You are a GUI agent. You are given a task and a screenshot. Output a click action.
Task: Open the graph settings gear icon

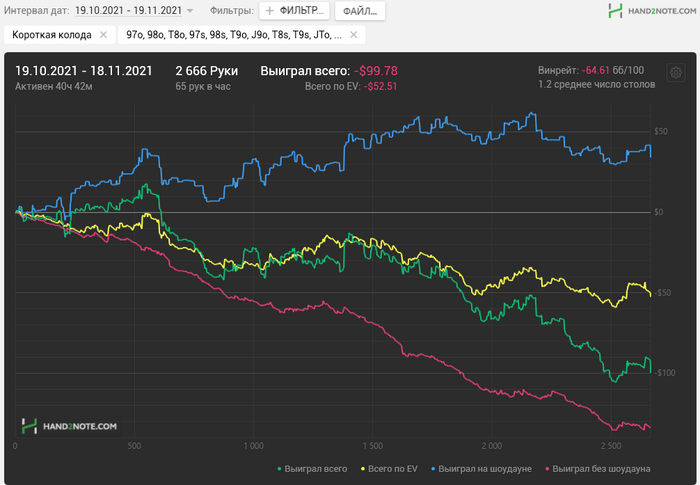click(676, 73)
